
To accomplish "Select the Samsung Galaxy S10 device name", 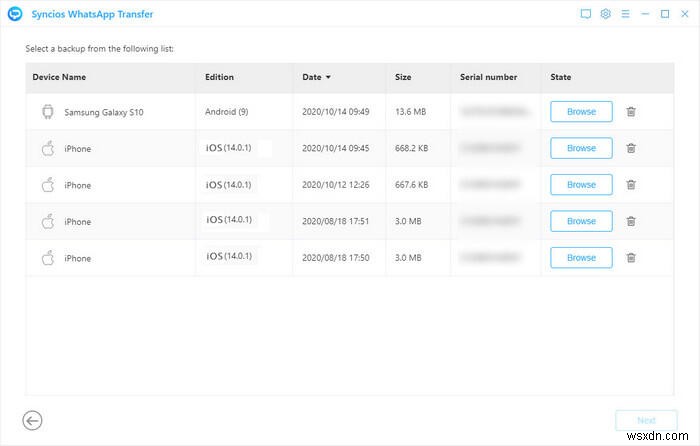I will [104, 112].
